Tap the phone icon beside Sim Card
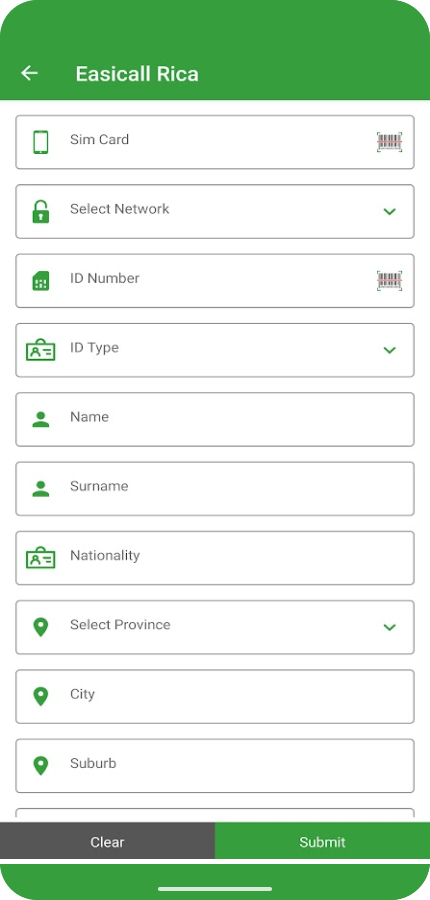 pyautogui.click(x=41, y=142)
